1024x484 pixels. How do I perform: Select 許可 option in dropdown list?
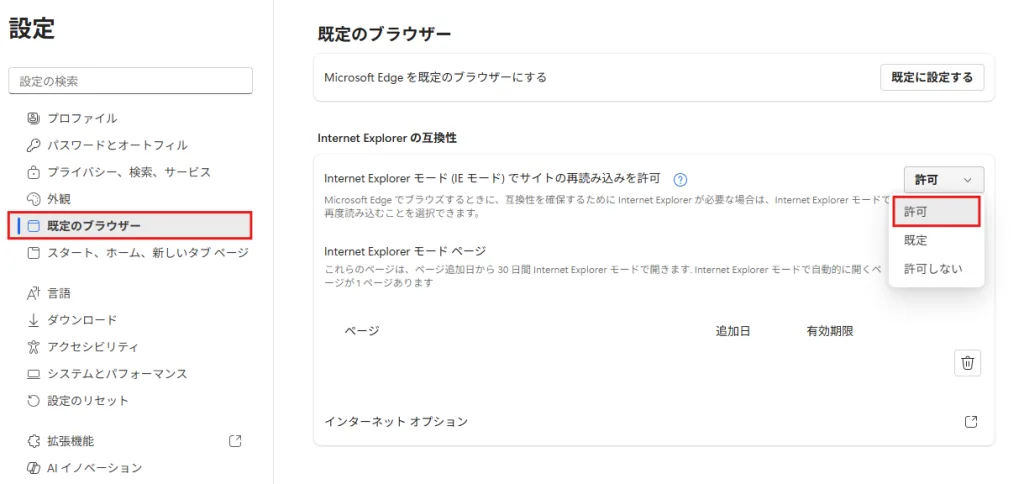935,212
